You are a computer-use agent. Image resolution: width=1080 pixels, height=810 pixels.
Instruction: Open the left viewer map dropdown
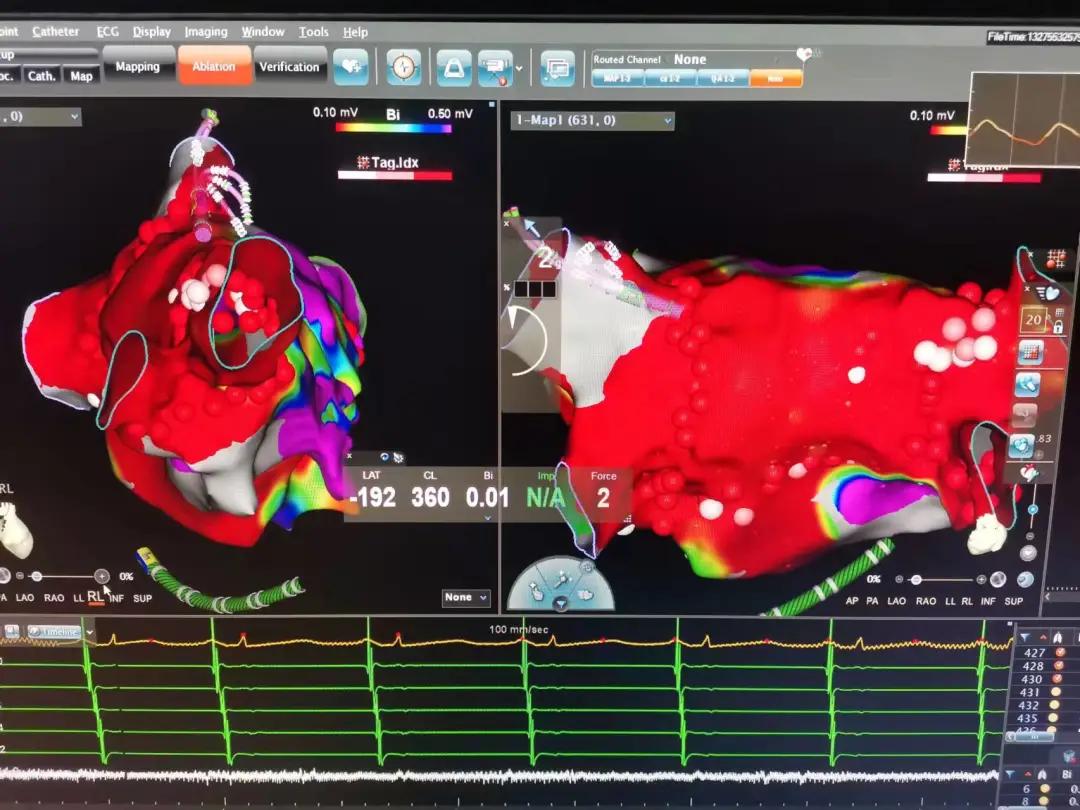pos(40,117)
